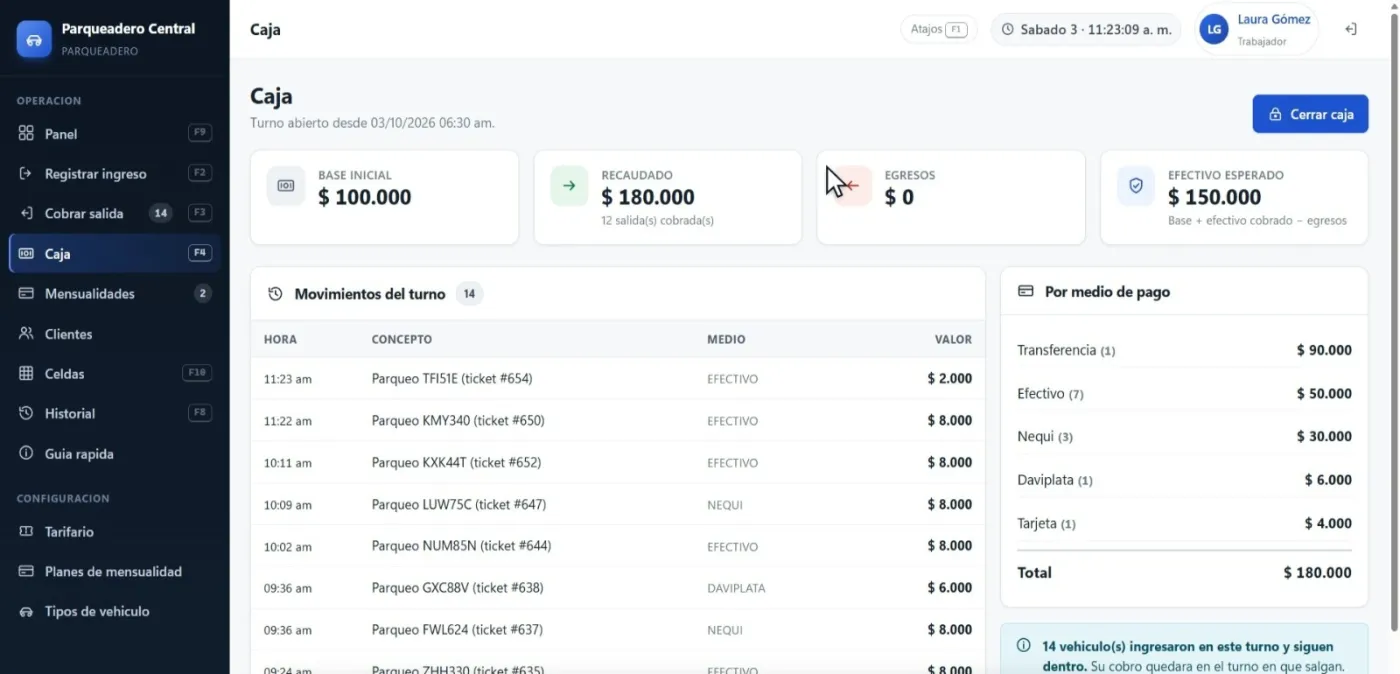Click the Clientes people icon
The image size is (1400, 674).
26,334
